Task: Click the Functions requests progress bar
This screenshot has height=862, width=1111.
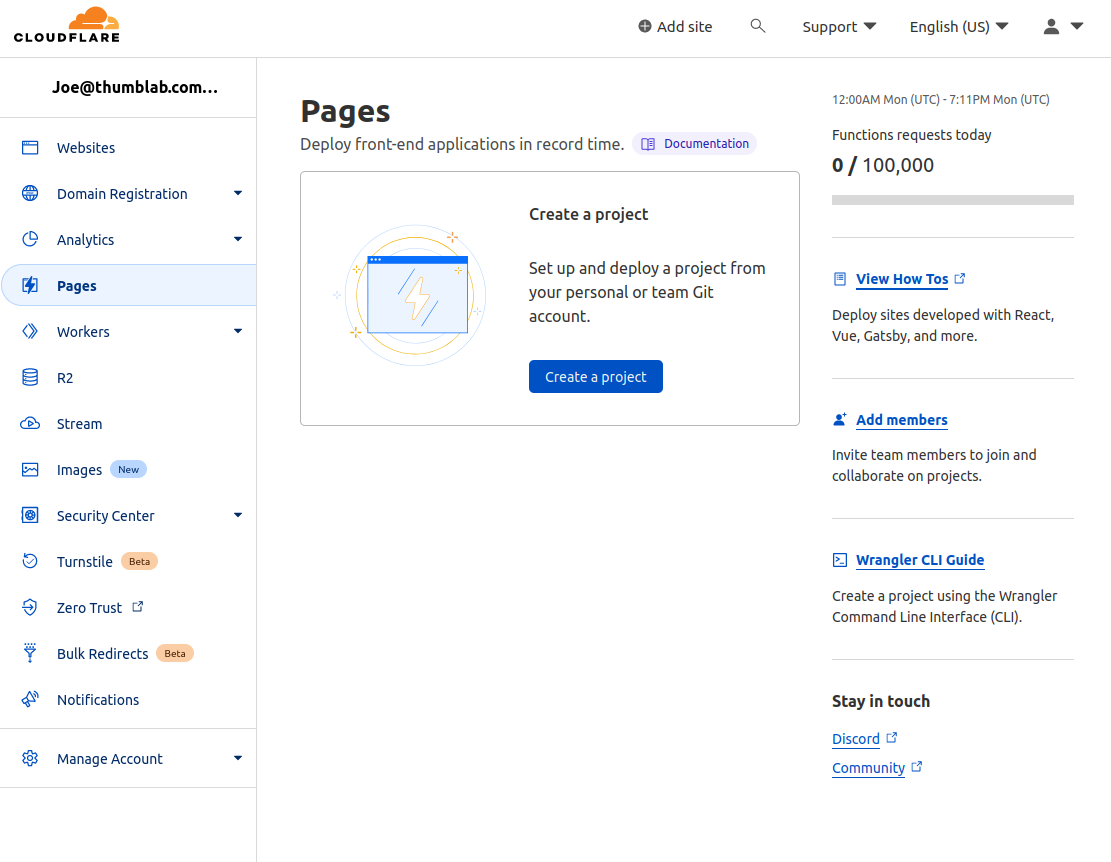Action: 953,200
